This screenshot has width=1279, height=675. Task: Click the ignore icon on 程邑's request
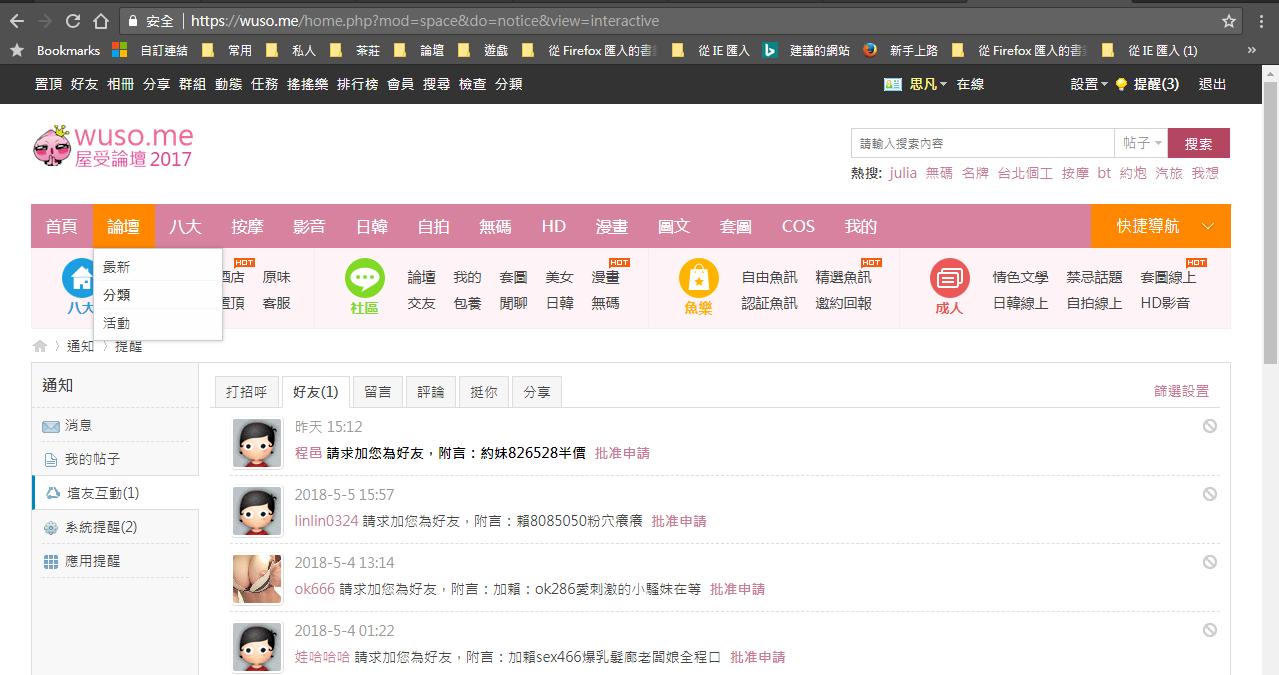(x=1209, y=427)
